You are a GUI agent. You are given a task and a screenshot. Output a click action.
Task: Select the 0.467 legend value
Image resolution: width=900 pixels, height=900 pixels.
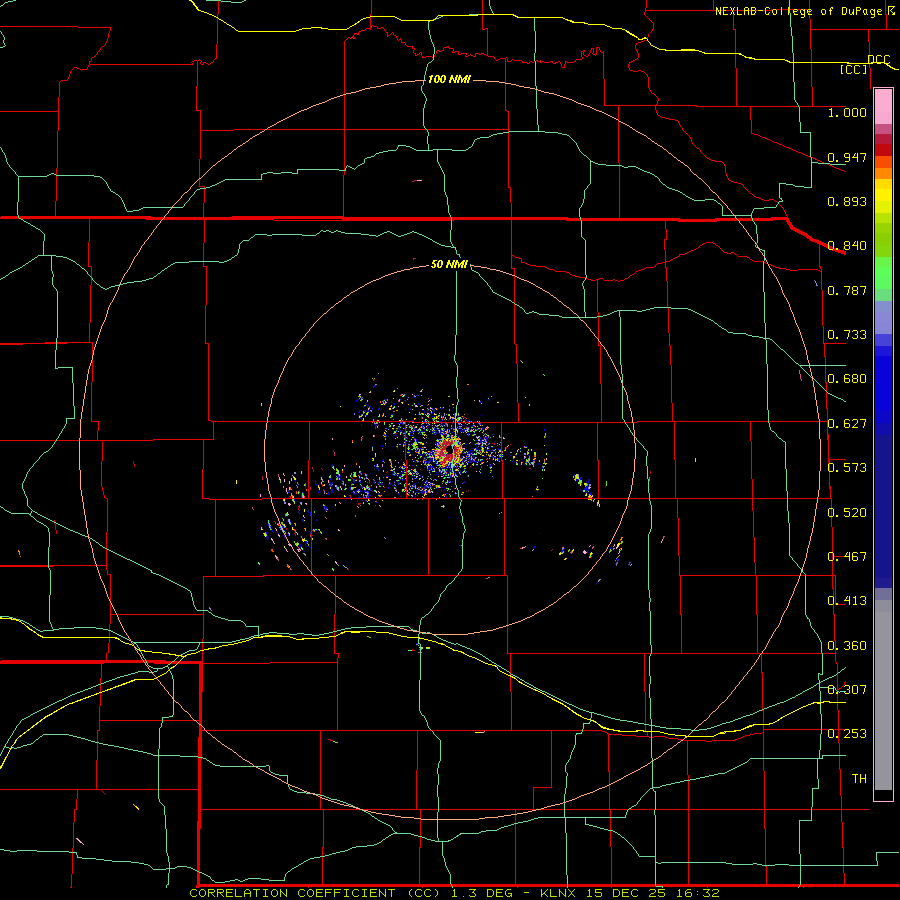pyautogui.click(x=847, y=557)
